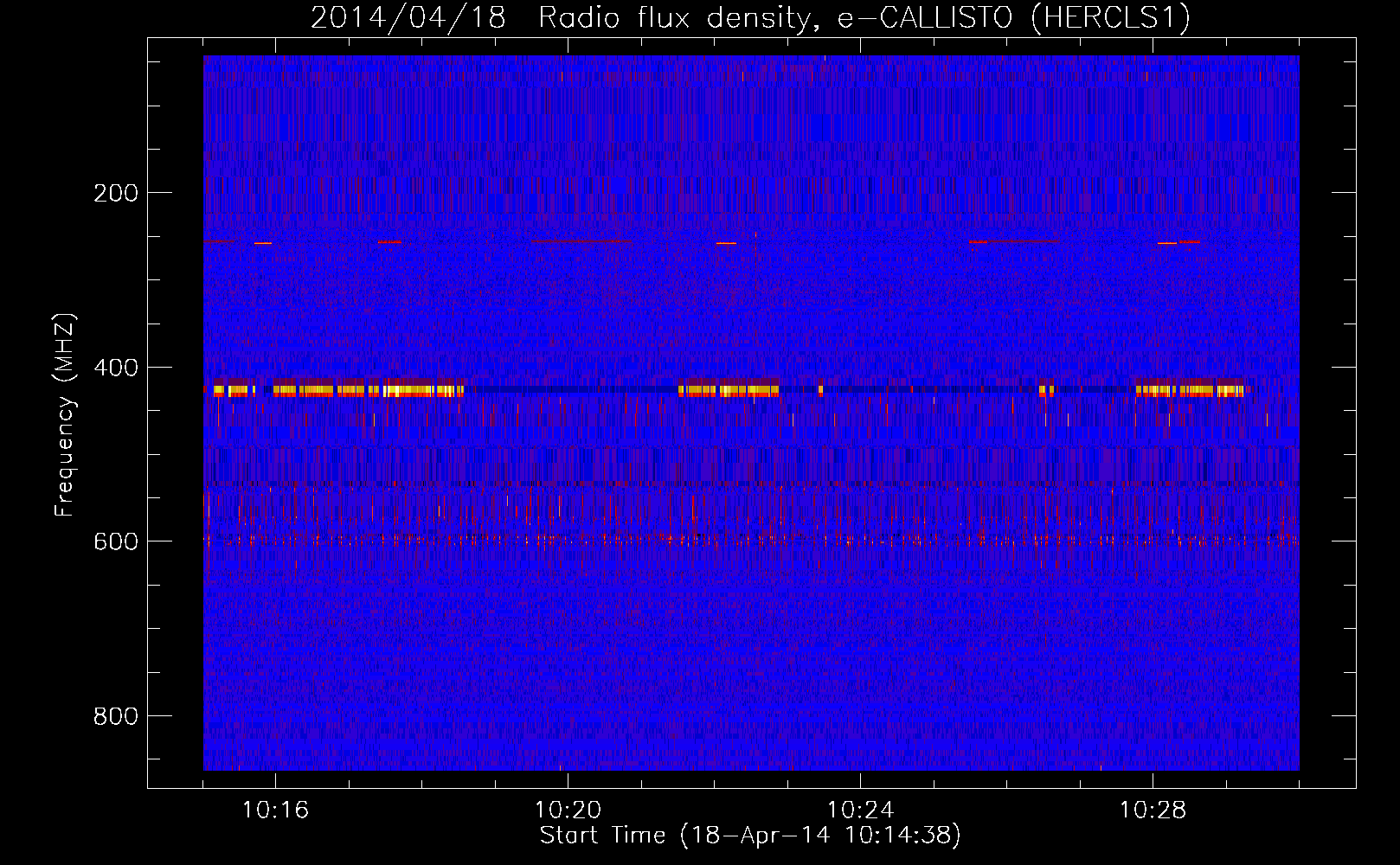Click the 10:16 time tick label

tap(275, 811)
